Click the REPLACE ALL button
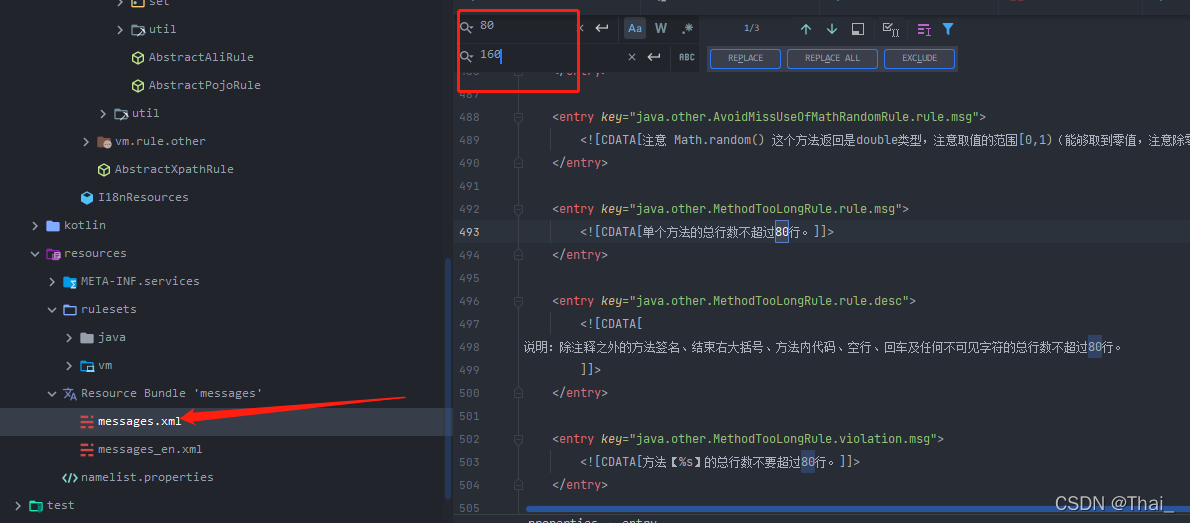 coord(832,58)
